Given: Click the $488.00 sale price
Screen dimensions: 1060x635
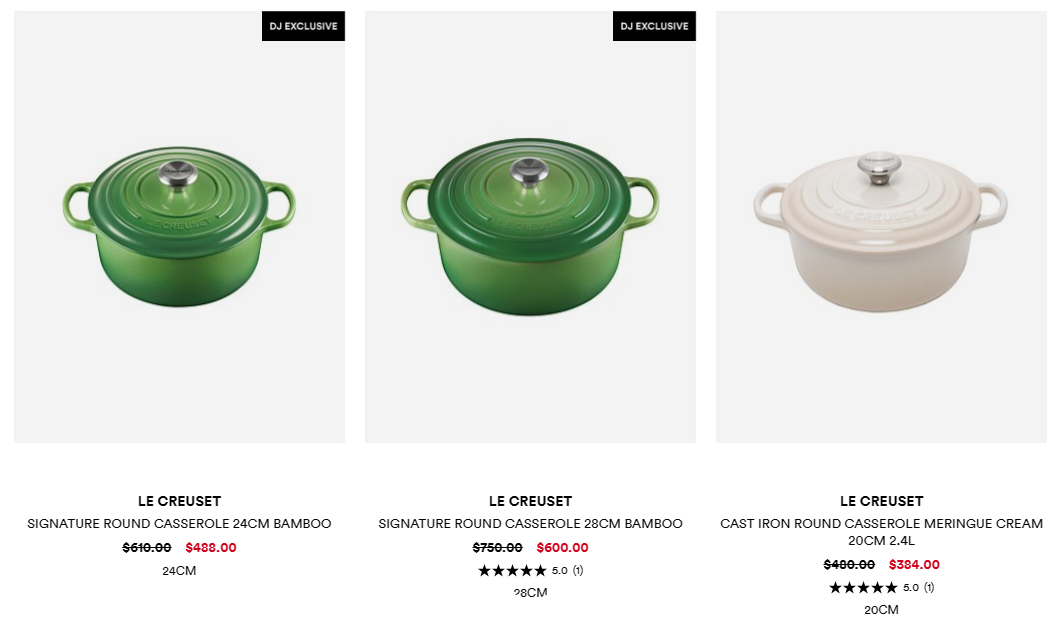Looking at the screenshot, I should point(211,548).
